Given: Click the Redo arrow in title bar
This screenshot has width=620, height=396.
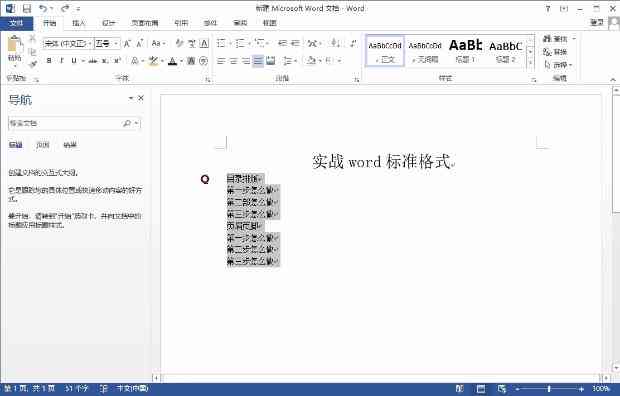Looking at the screenshot, I should click(65, 8).
